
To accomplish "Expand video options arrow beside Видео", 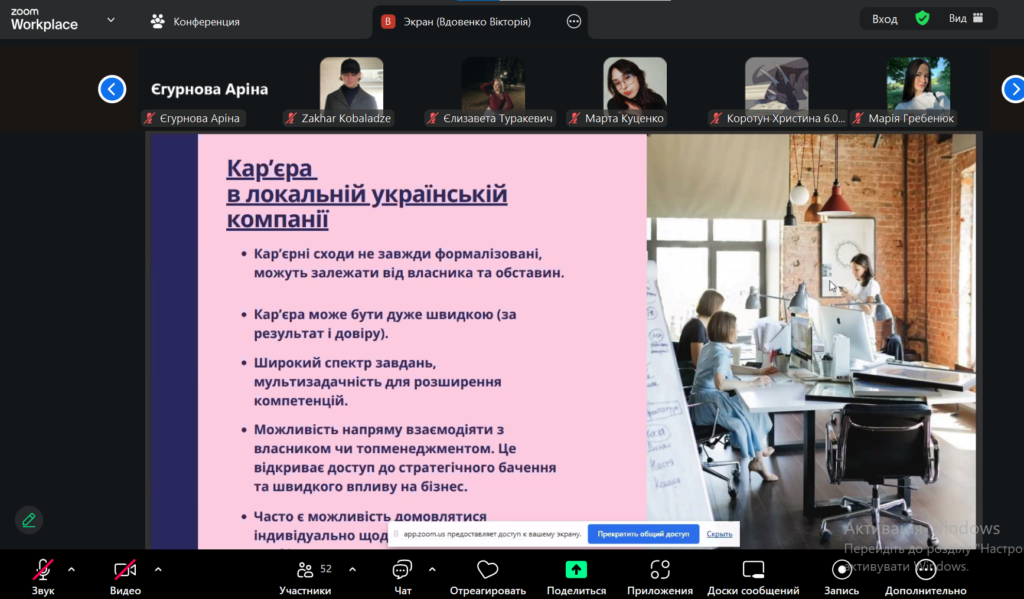I will 157,570.
